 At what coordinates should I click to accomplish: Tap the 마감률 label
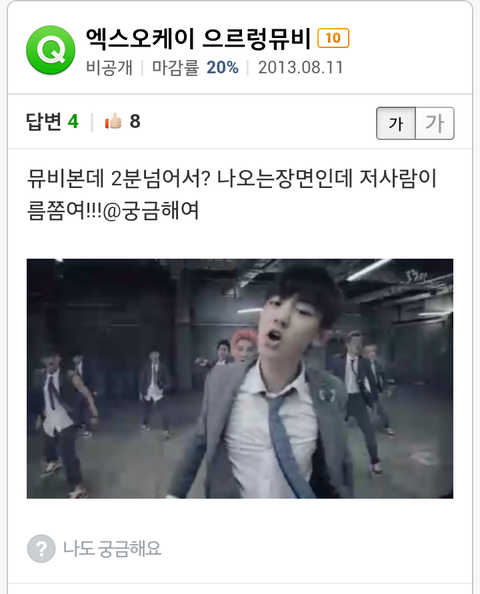coord(175,68)
